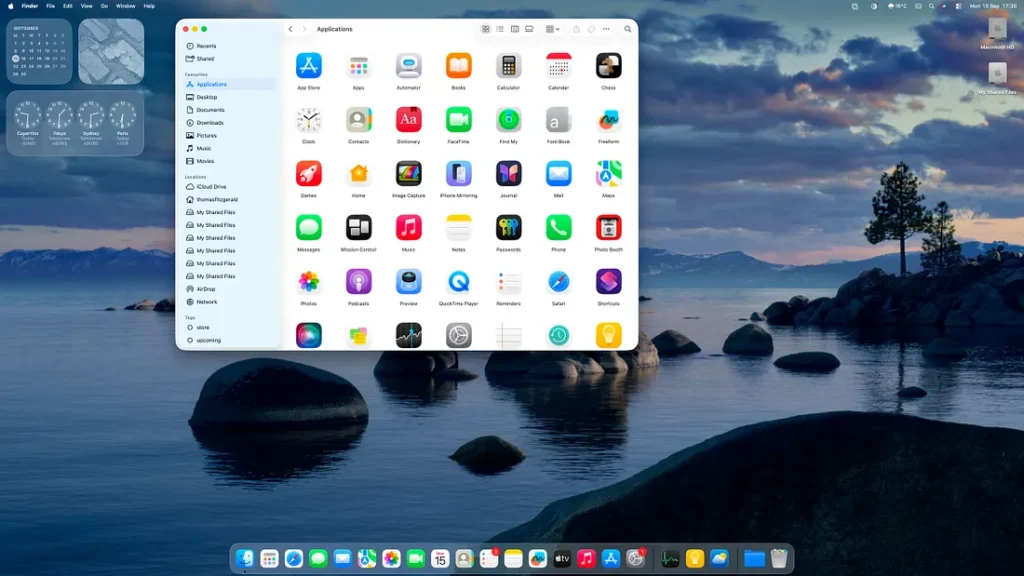Screen dimensions: 1024x576
Task: Switch Finder to list view
Action: tap(500, 29)
